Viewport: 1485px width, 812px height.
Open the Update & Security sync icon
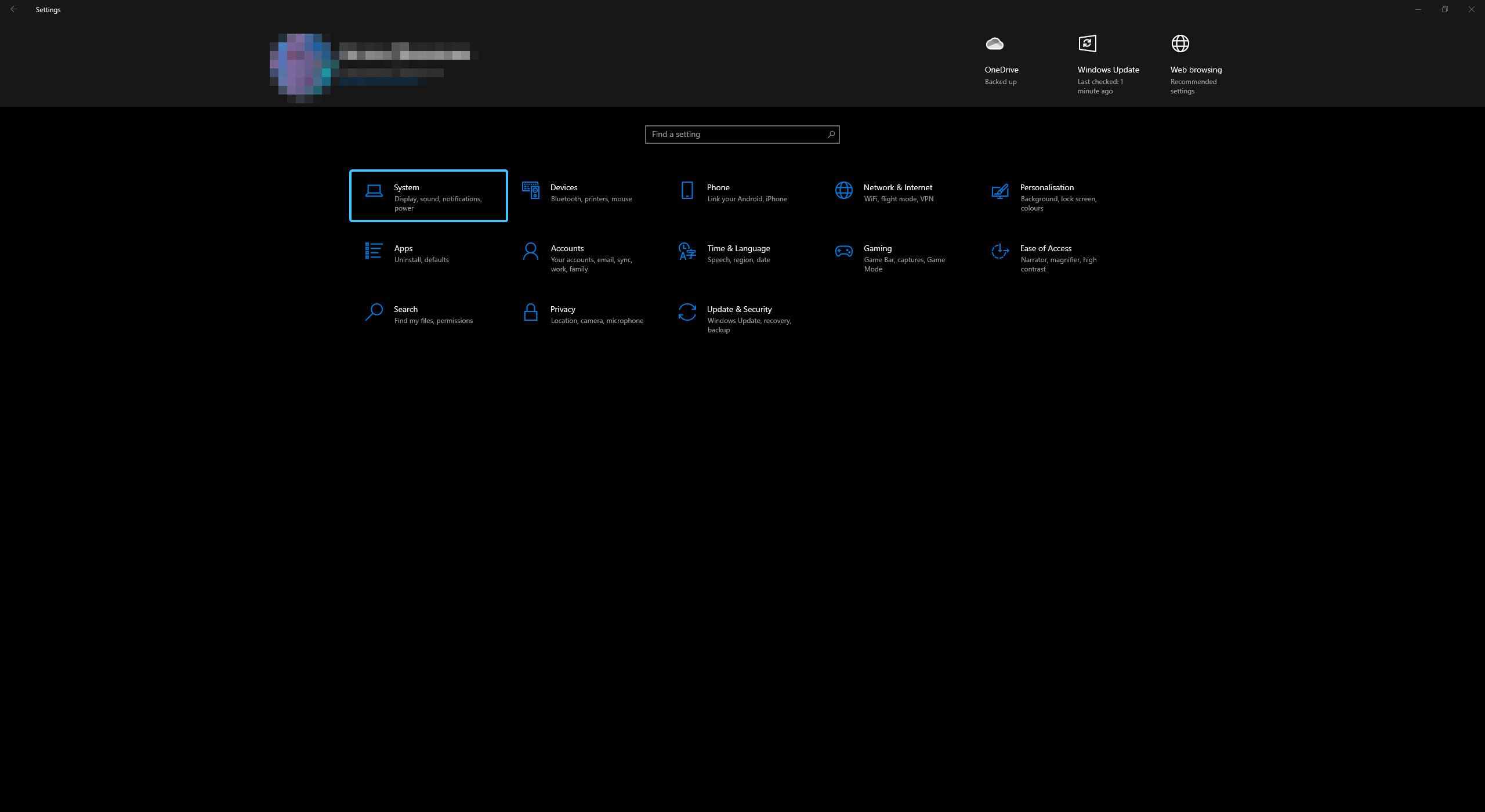687,312
